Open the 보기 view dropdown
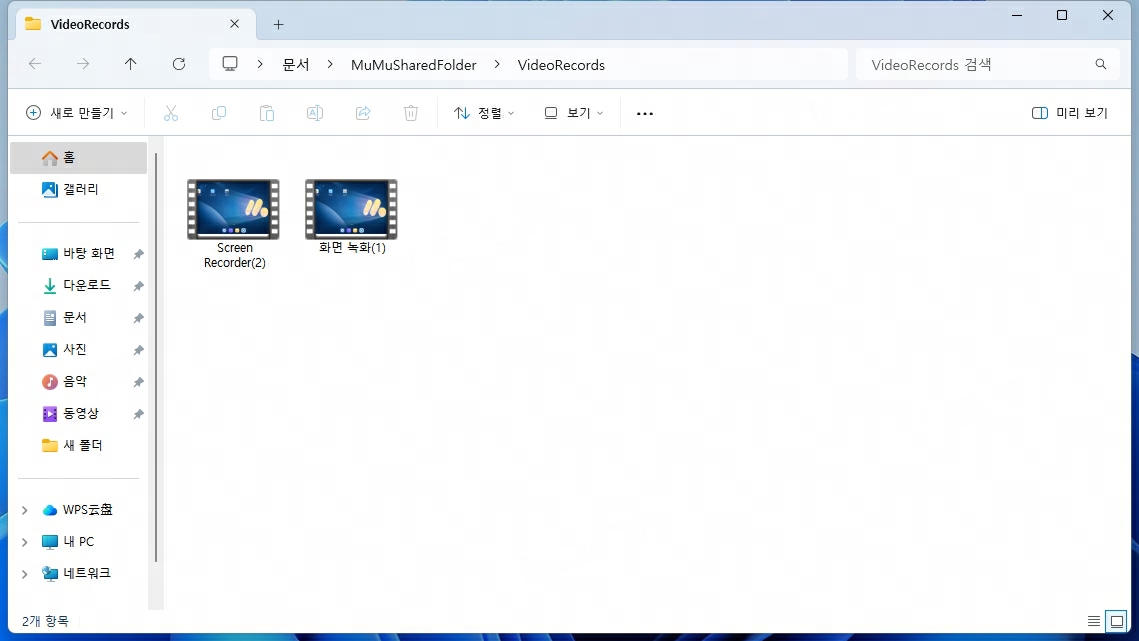 (574, 113)
